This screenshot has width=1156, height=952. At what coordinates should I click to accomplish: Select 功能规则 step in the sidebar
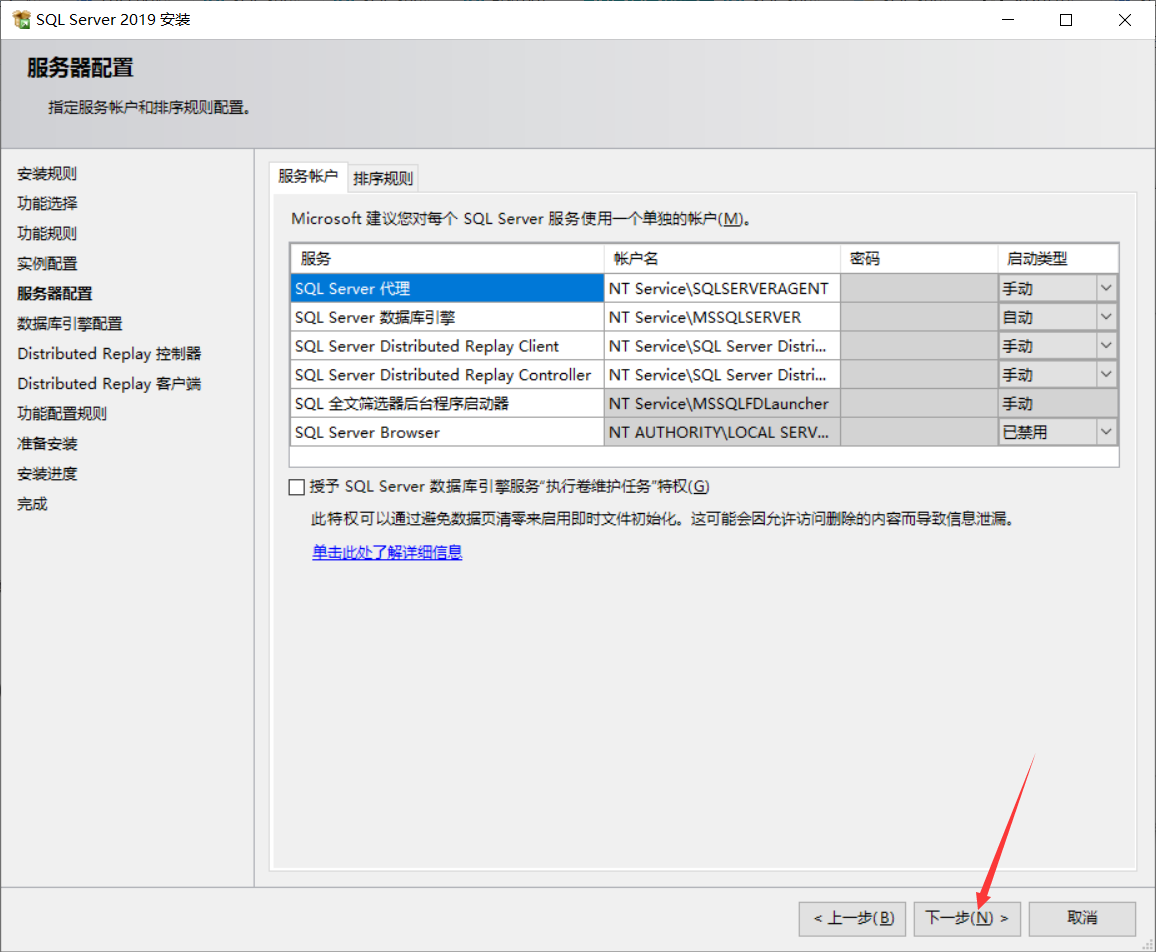pyautogui.click(x=47, y=234)
